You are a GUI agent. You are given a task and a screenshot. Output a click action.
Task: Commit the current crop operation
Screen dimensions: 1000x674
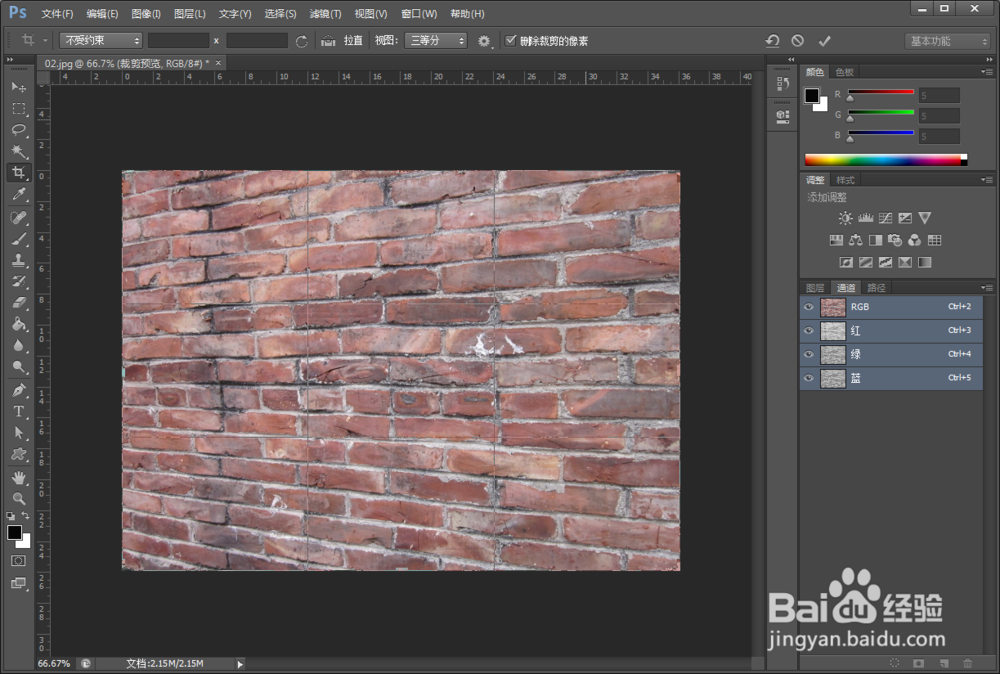click(825, 41)
